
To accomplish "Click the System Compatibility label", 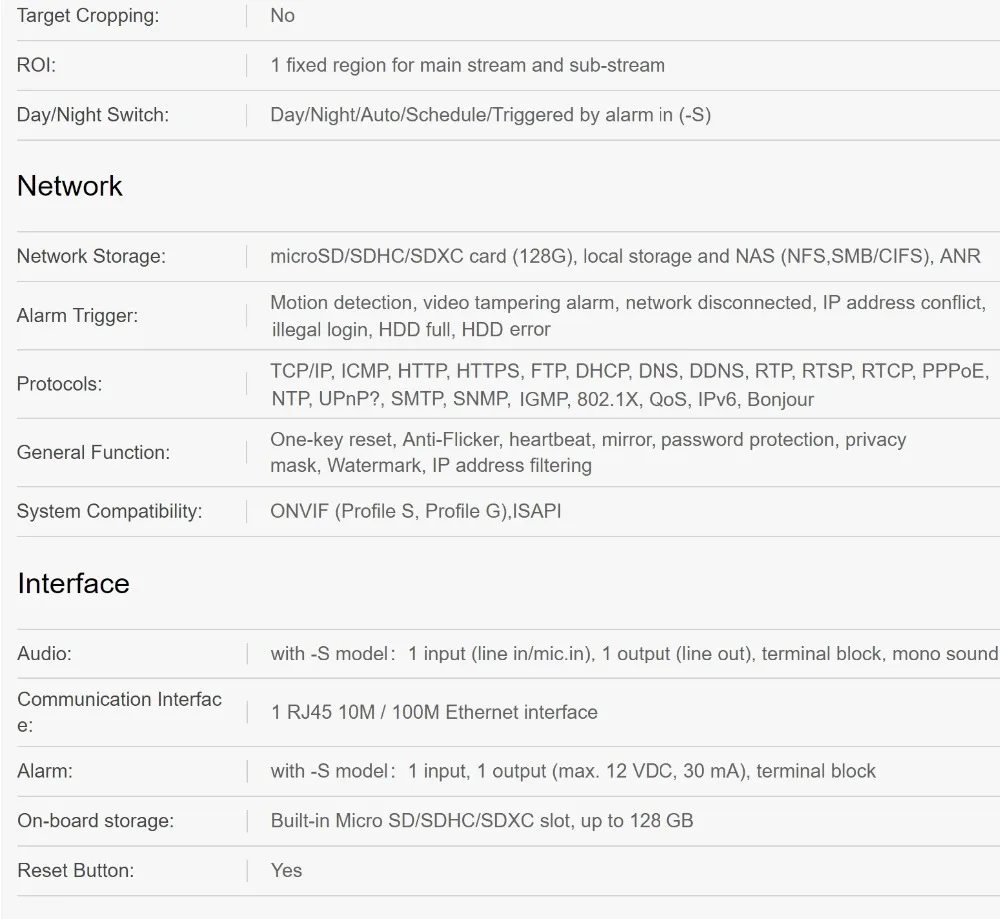I will click(109, 512).
